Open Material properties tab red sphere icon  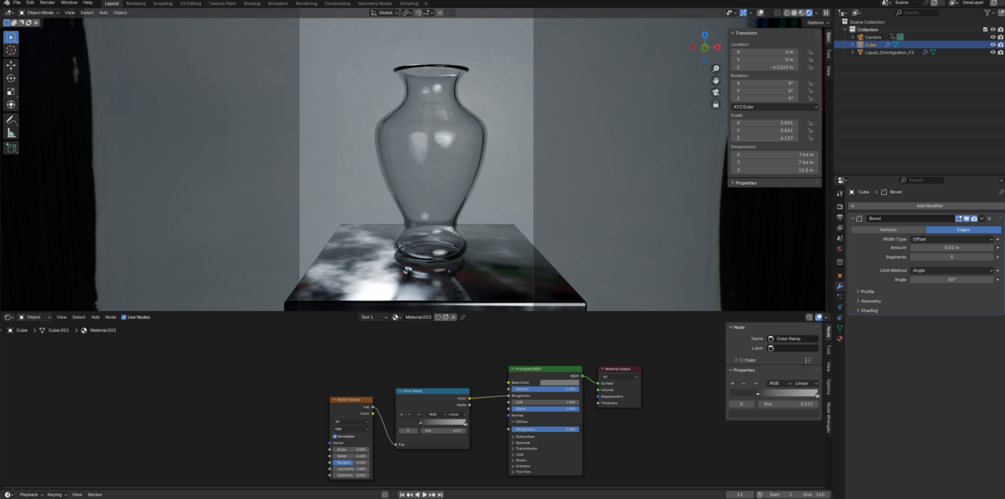click(840, 338)
